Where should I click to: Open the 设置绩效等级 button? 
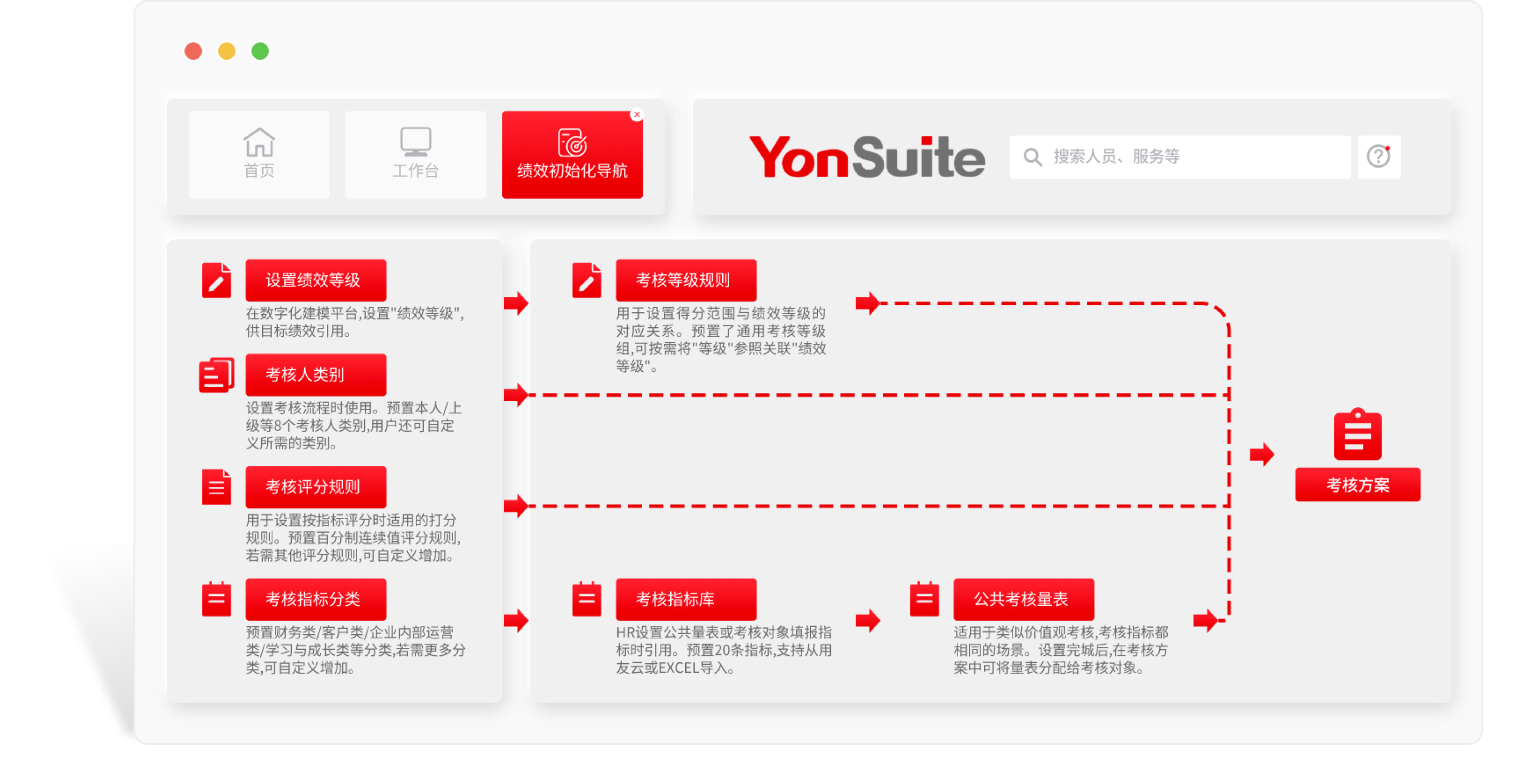point(316,280)
